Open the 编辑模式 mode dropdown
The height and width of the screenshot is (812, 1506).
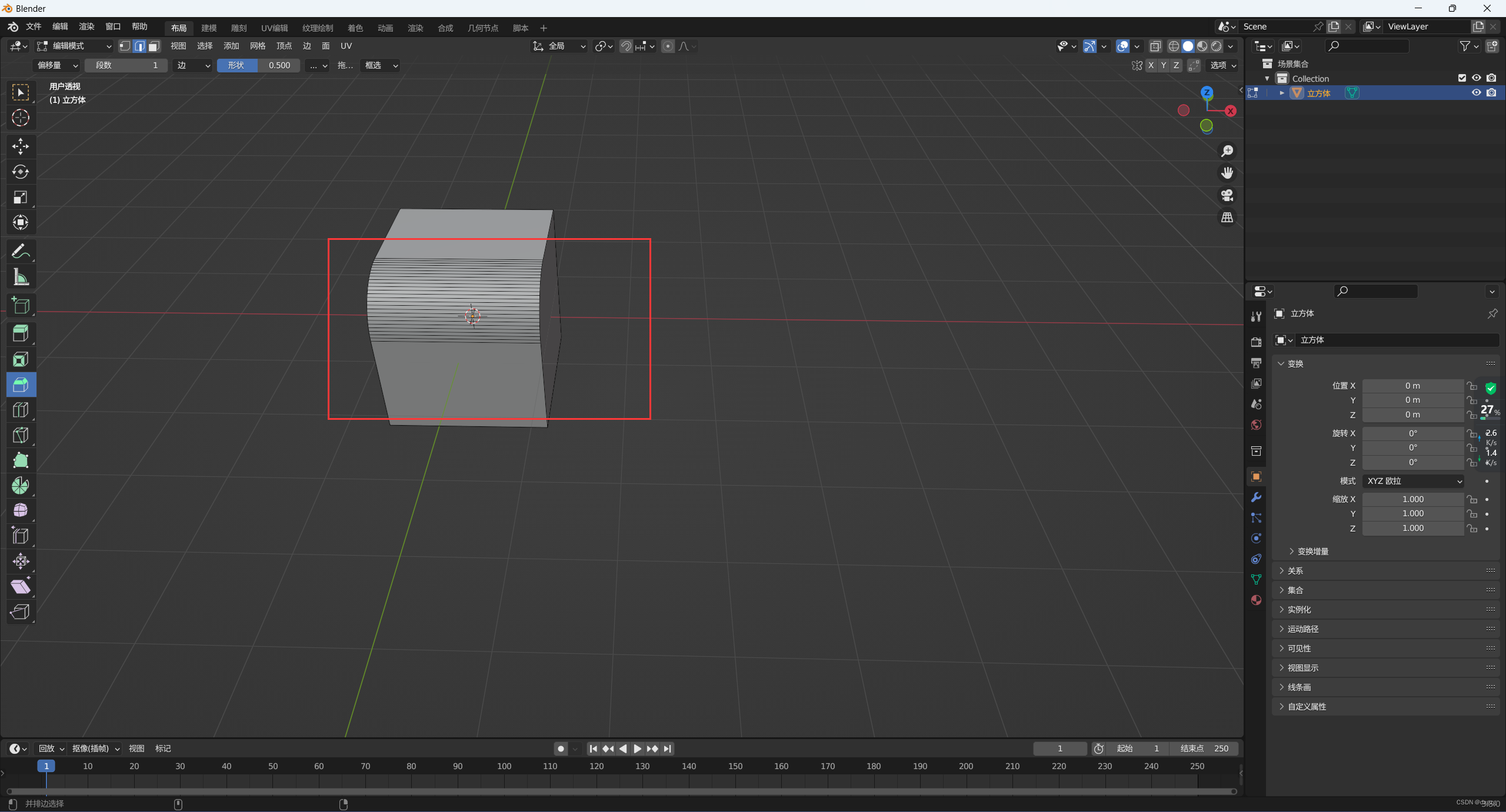(x=75, y=46)
